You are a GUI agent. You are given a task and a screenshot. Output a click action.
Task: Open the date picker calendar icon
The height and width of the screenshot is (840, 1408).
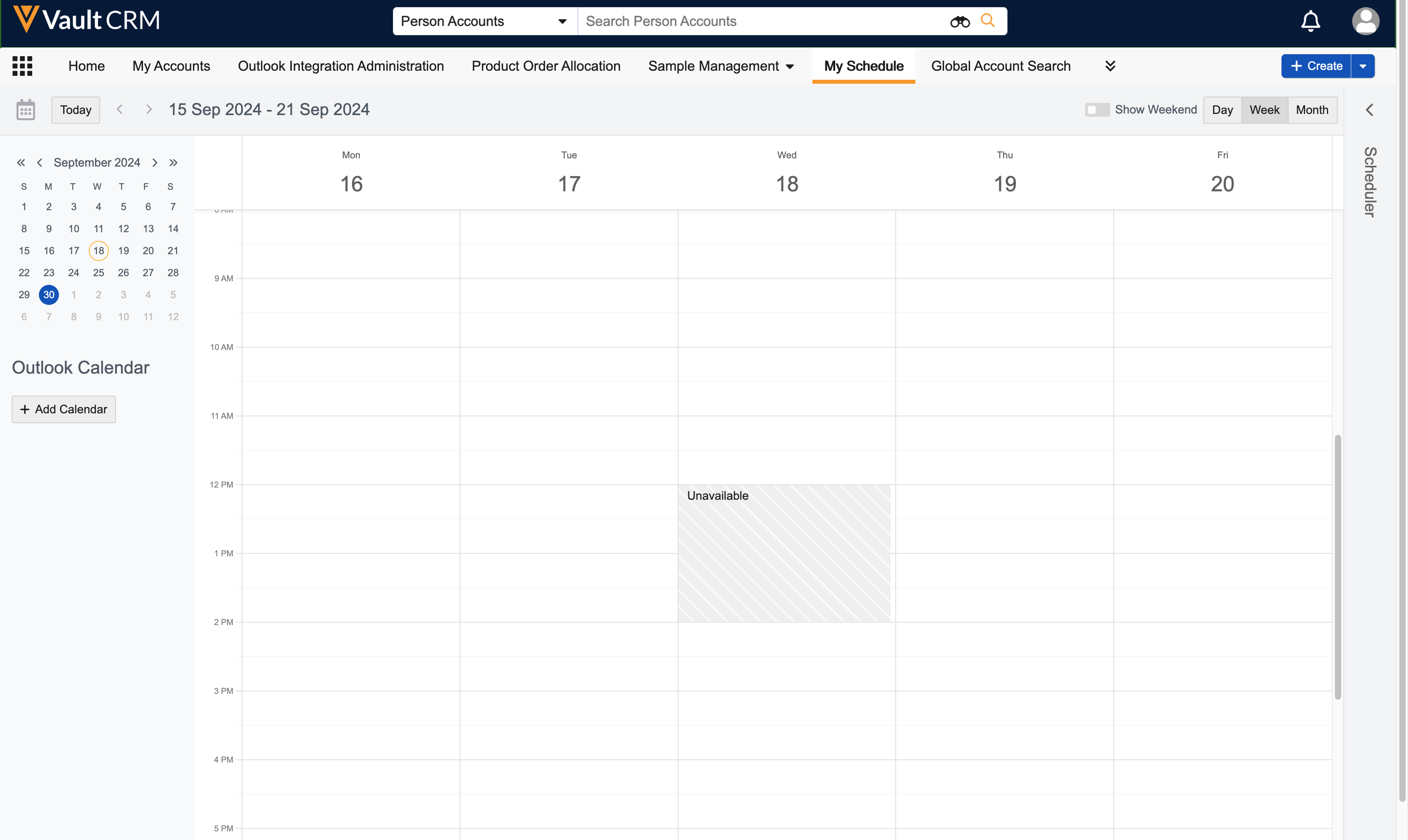click(x=26, y=110)
